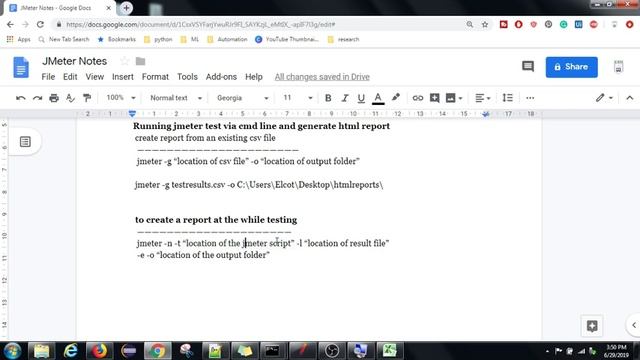Bookmark this page with the star

(485, 24)
